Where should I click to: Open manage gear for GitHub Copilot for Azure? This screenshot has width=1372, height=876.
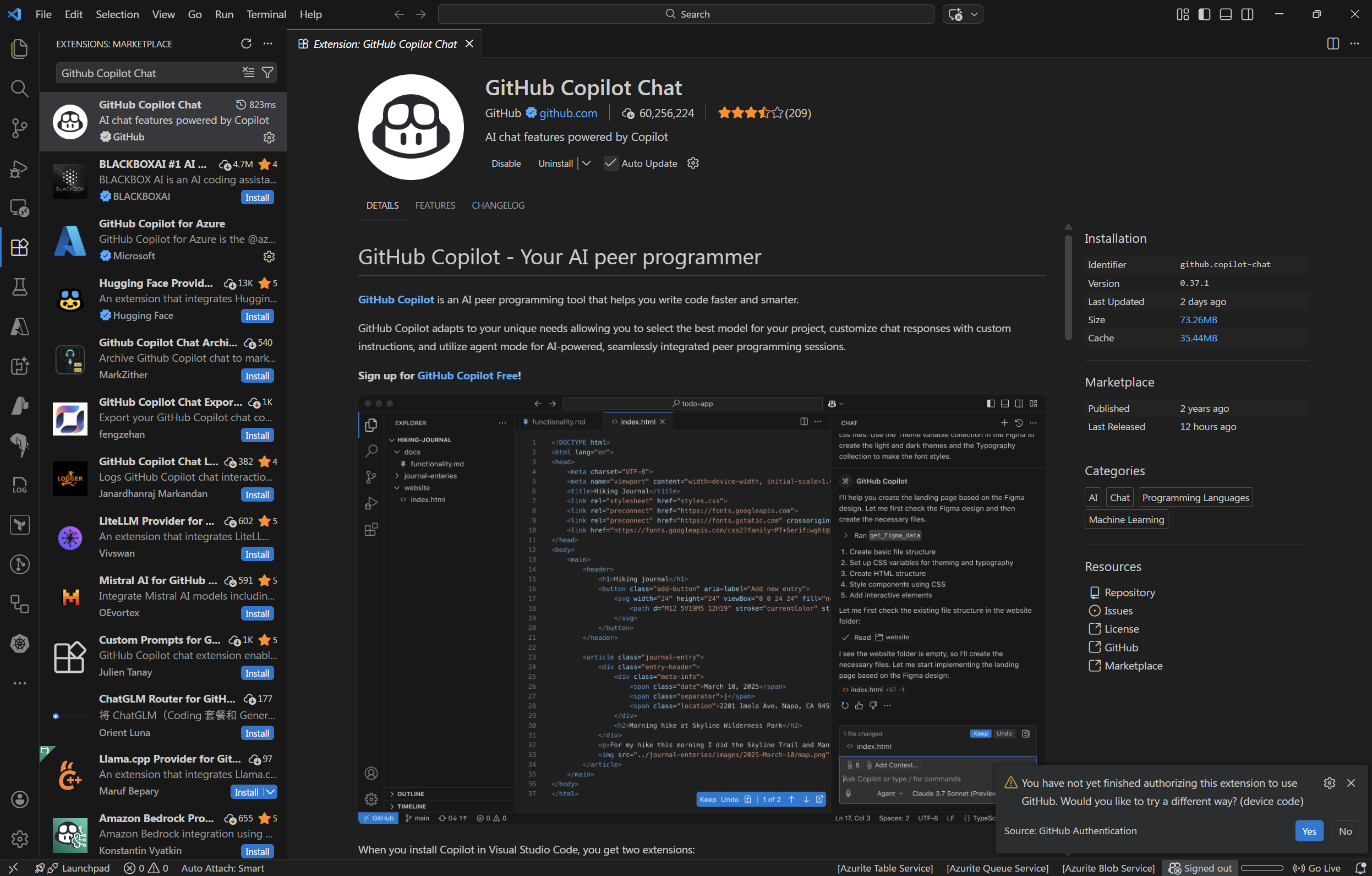(269, 257)
